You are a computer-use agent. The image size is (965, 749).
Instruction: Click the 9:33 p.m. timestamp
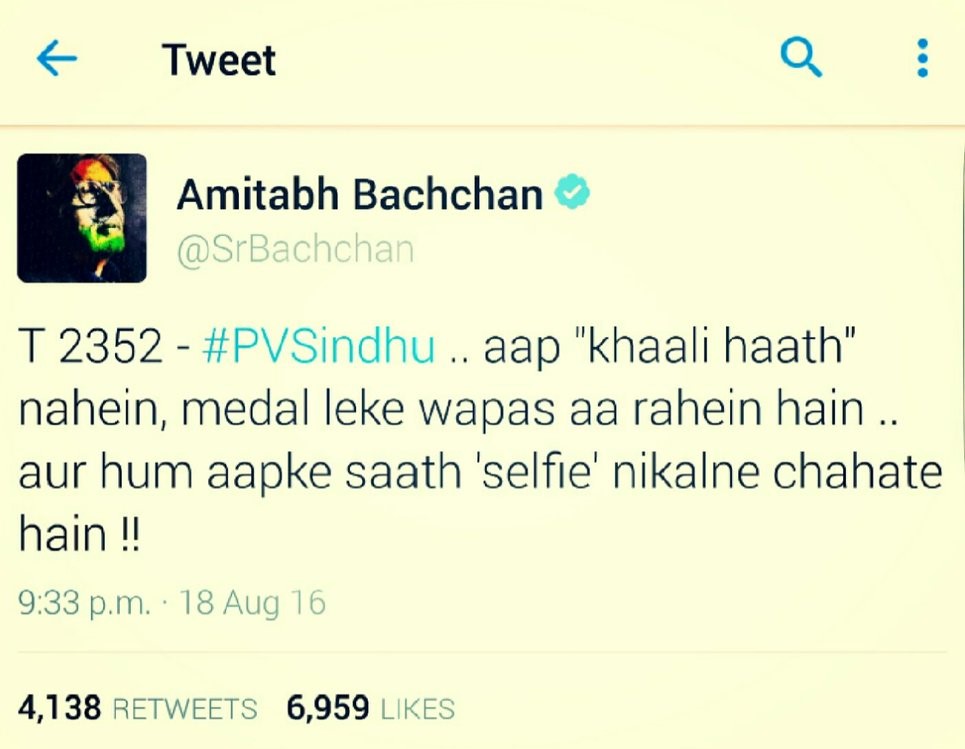pyautogui.click(x=84, y=603)
